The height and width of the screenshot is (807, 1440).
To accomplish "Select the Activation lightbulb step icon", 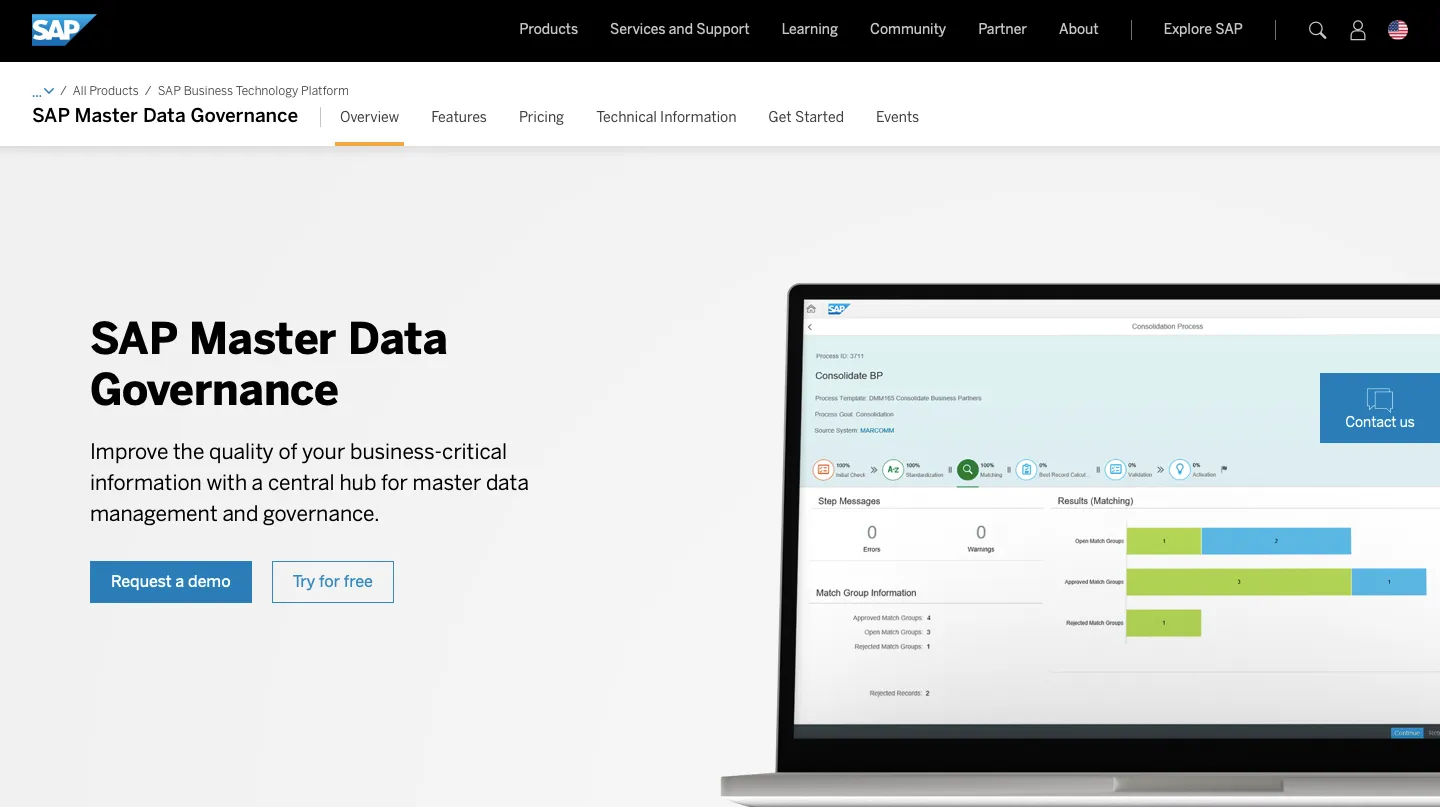I will (x=1180, y=469).
